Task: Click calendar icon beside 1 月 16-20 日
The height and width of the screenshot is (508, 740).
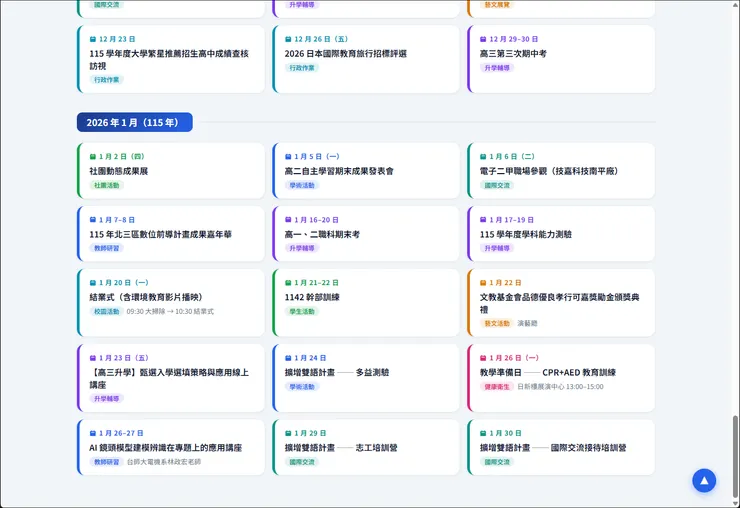Action: pyautogui.click(x=288, y=220)
